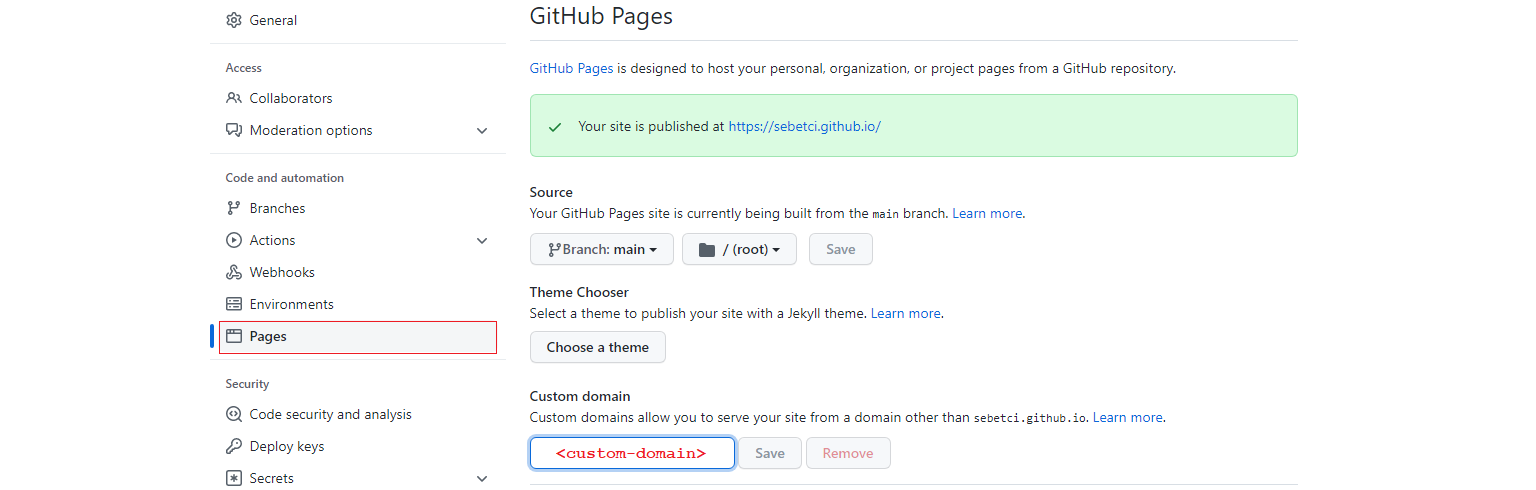Click the Custom domain heading
Screen dimensions: 1536x490
coord(580,396)
